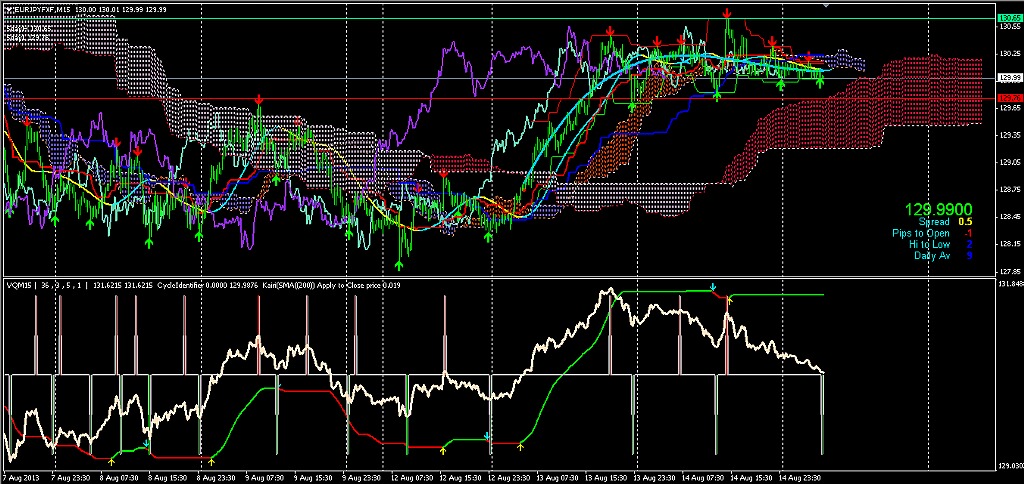Click the large green 129.9900 price readout
The height and width of the screenshot is (484, 1024).
click(938, 210)
